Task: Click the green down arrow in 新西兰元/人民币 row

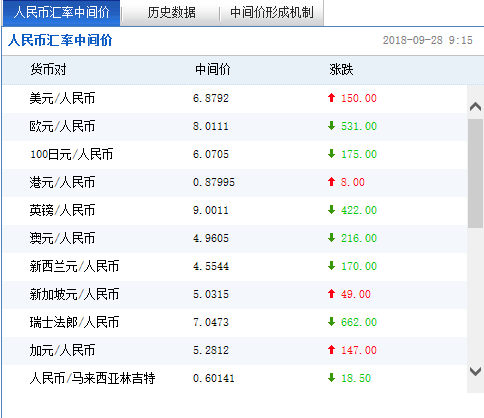Action: point(331,266)
